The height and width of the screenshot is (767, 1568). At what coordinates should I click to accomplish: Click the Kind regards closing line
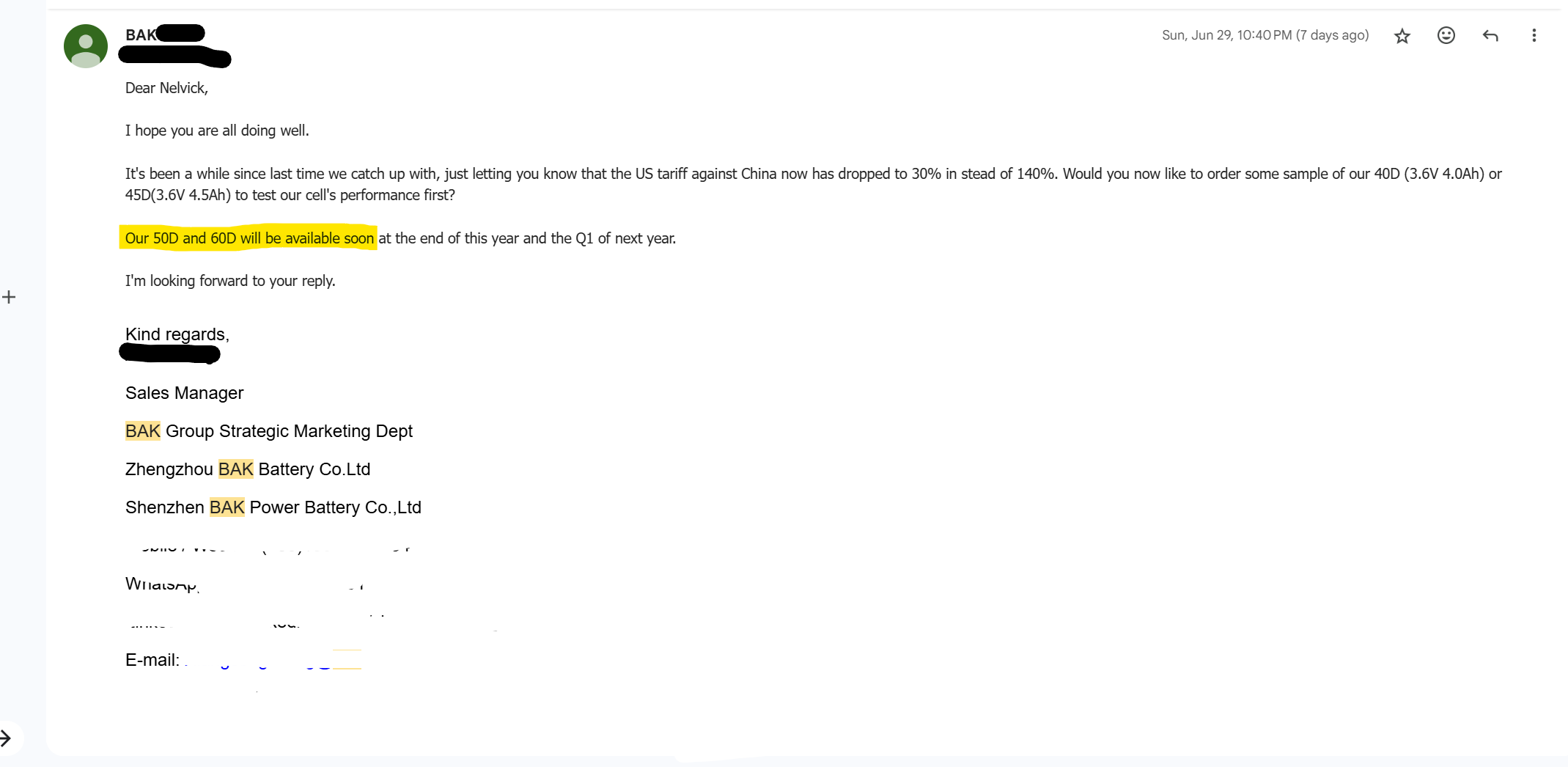coord(177,334)
